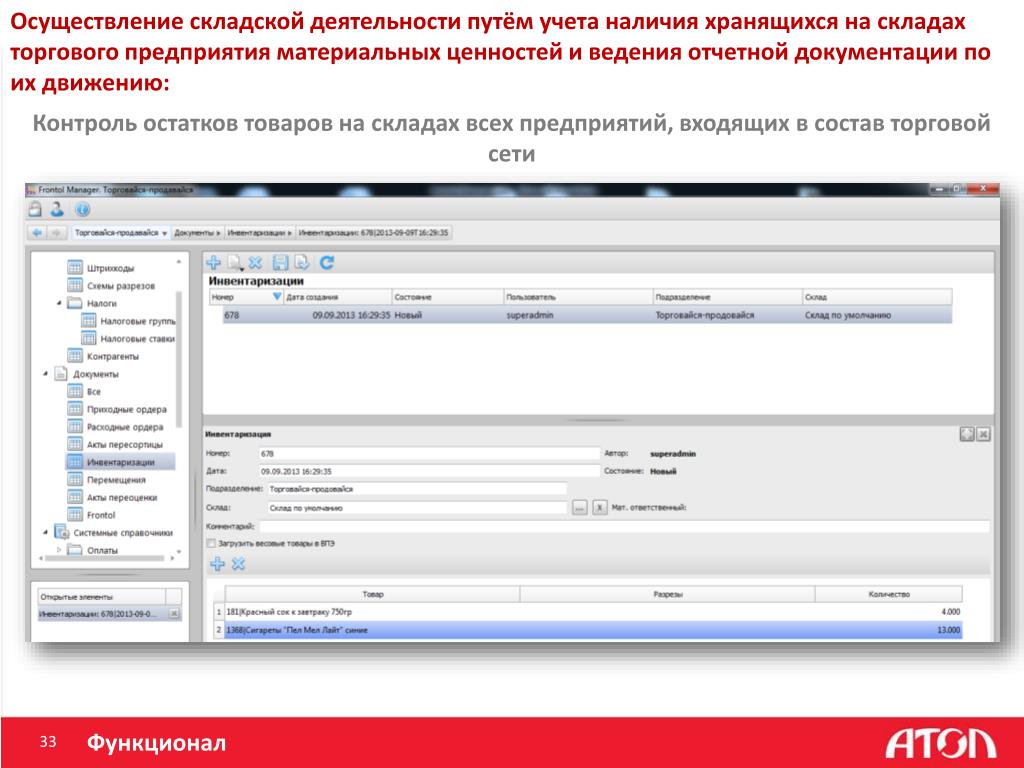Click the Разрезы column header
1024x768 pixels.
(667, 594)
